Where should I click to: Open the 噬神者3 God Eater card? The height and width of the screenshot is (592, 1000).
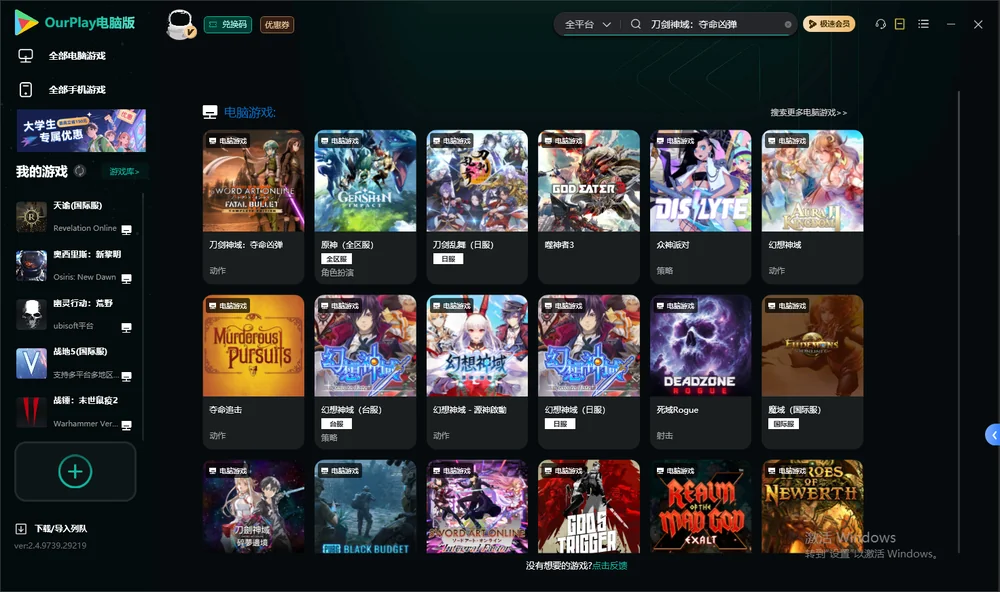coord(589,207)
